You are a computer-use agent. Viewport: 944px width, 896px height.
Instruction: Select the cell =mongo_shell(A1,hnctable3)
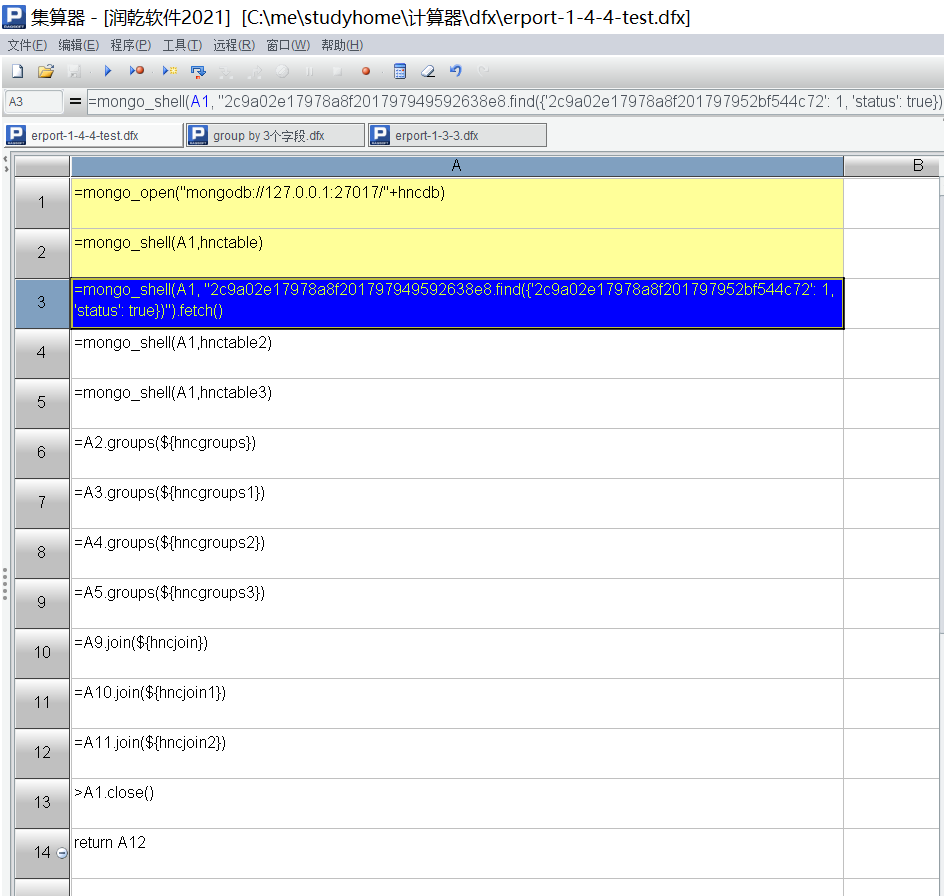pos(457,403)
